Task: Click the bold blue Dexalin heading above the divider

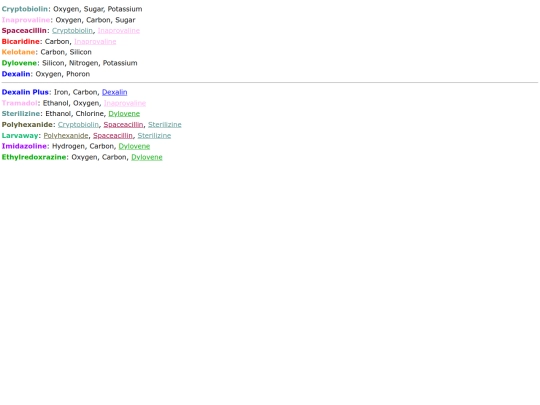Action: point(16,74)
